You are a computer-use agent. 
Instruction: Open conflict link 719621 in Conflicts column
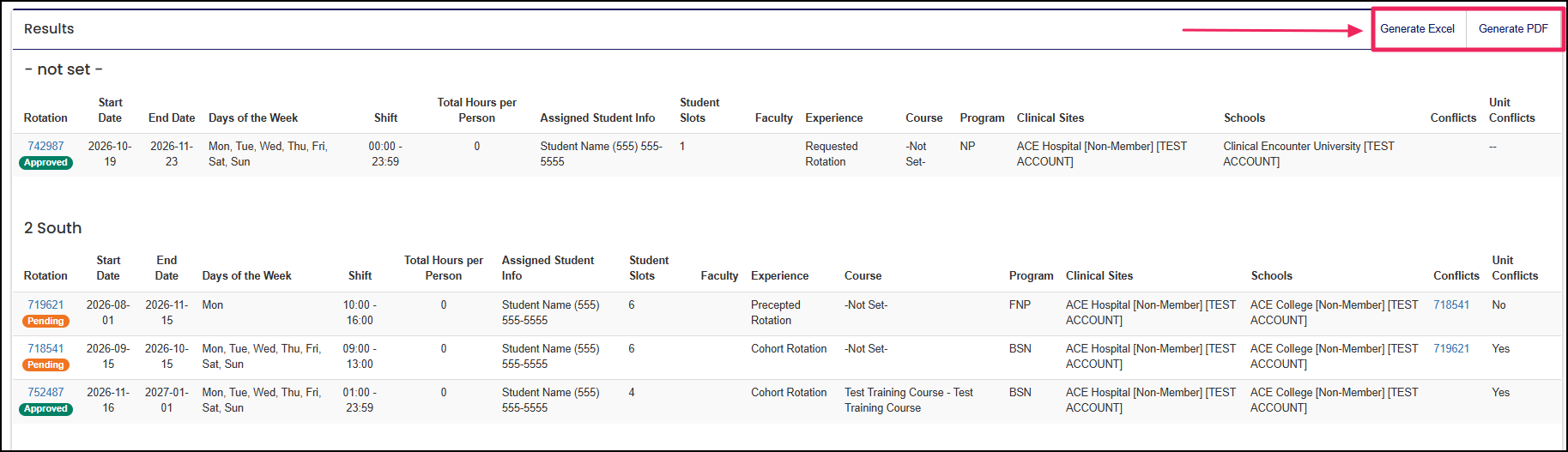coord(1451,349)
